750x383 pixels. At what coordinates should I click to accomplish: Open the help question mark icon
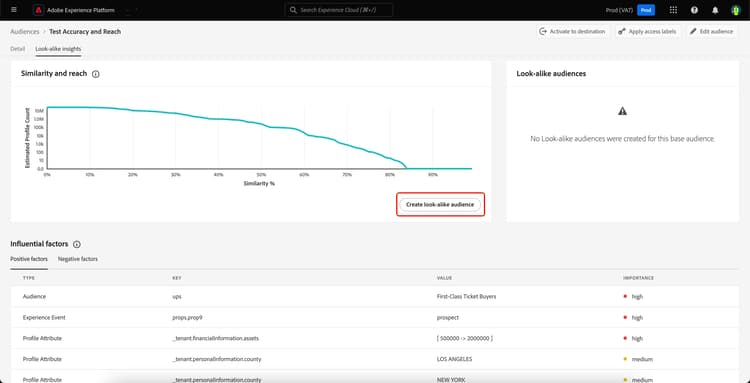(694, 10)
